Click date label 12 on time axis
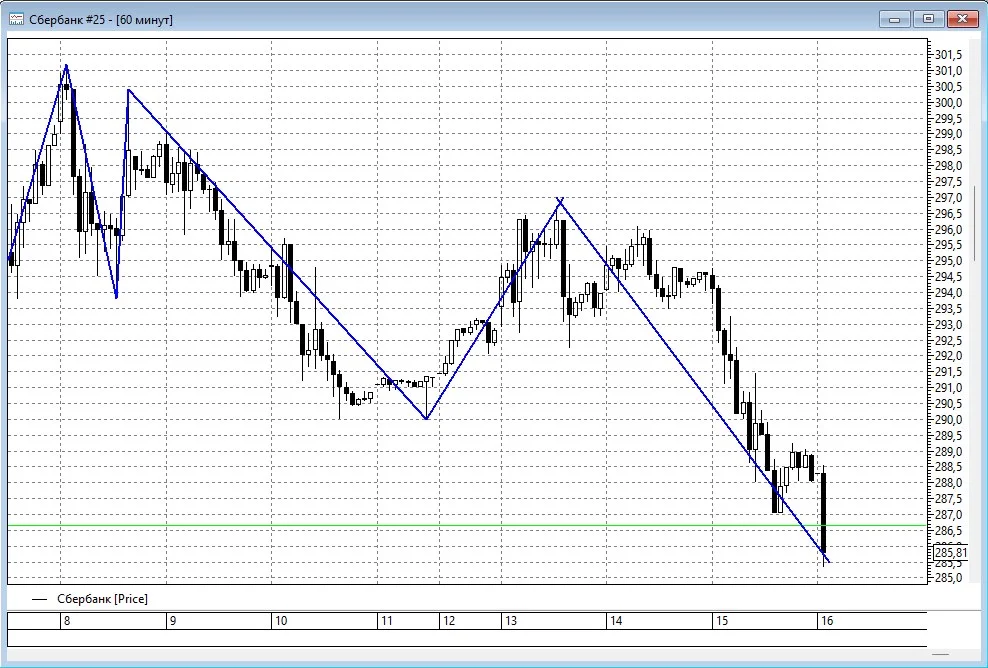 [448, 621]
